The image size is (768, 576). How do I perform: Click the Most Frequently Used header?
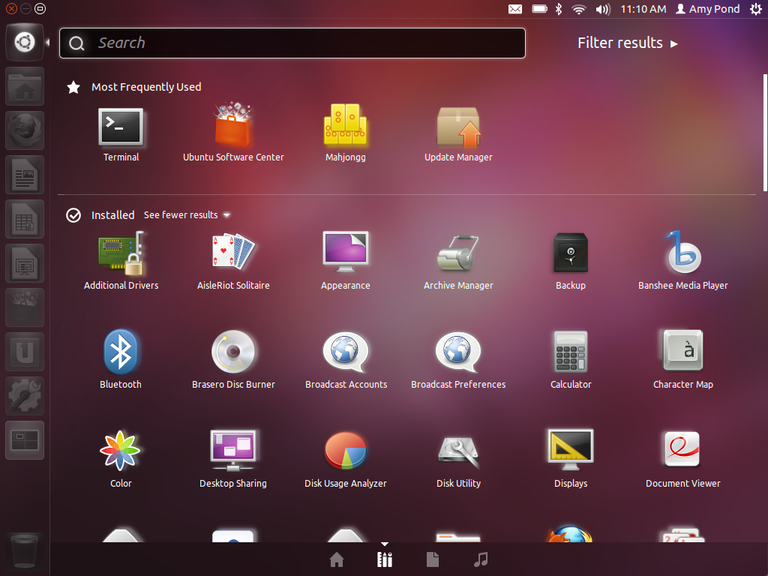point(146,87)
